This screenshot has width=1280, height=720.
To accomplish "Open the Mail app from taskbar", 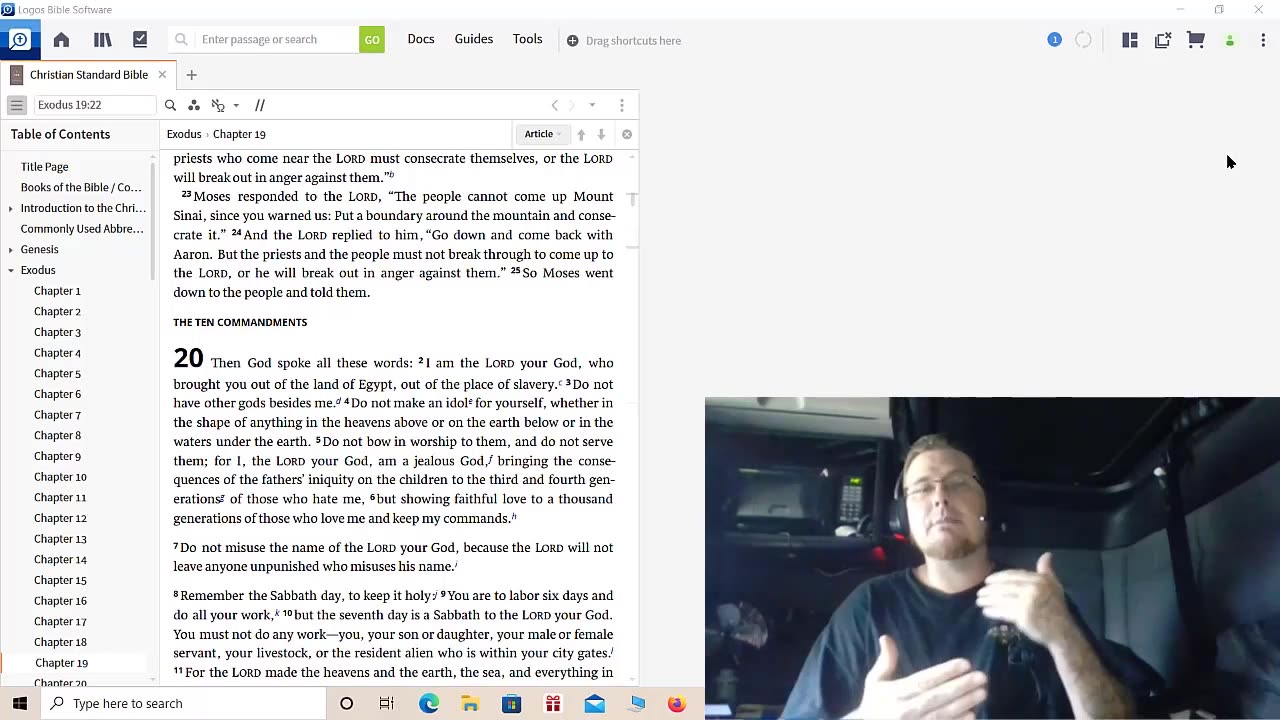I will [x=594, y=703].
